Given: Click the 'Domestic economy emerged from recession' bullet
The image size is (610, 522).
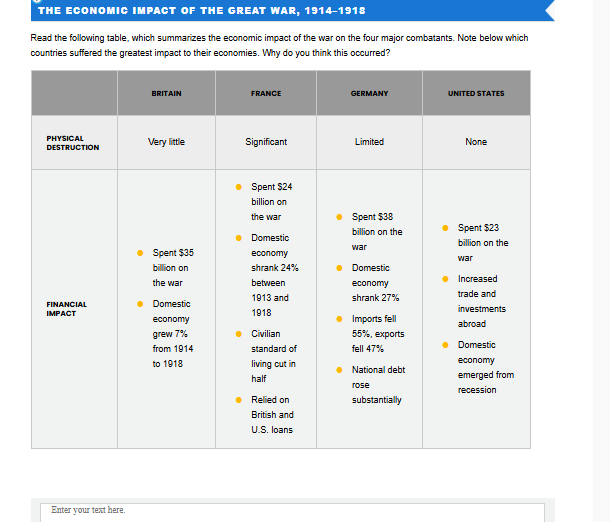Looking at the screenshot, I should tap(485, 367).
